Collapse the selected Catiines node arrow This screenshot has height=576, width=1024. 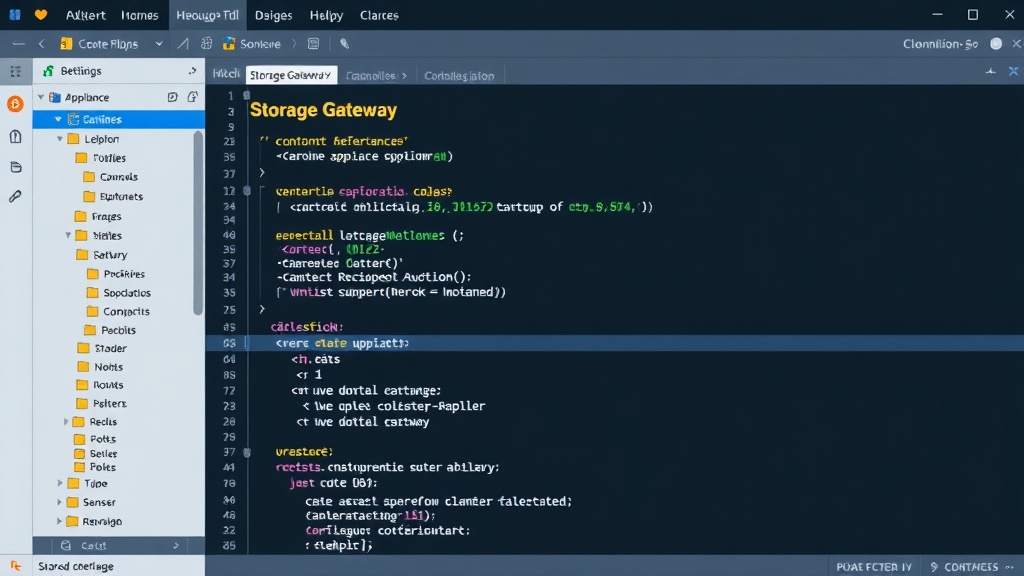click(x=58, y=120)
